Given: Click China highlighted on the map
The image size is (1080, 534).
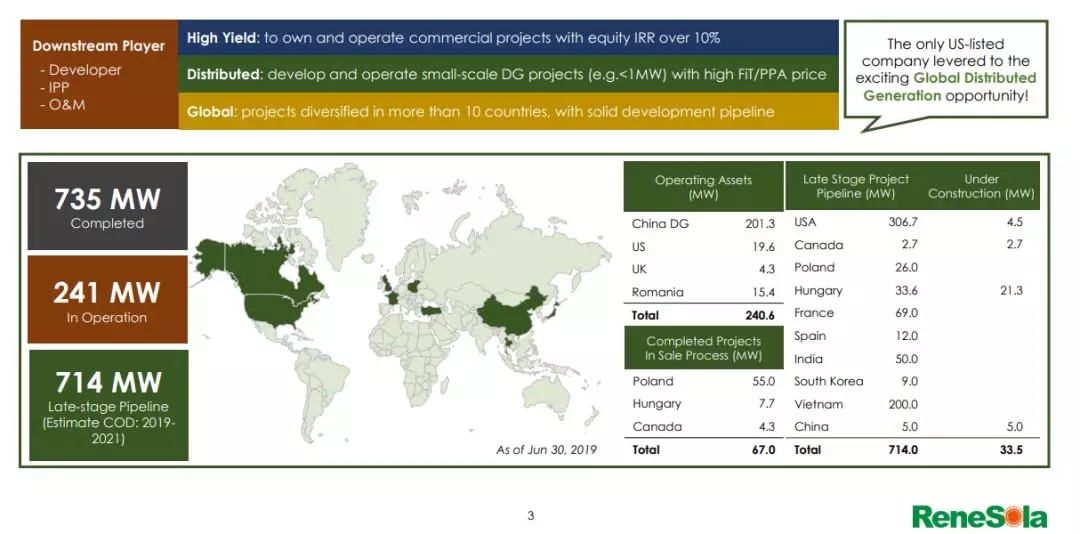Looking at the screenshot, I should click(x=511, y=310).
